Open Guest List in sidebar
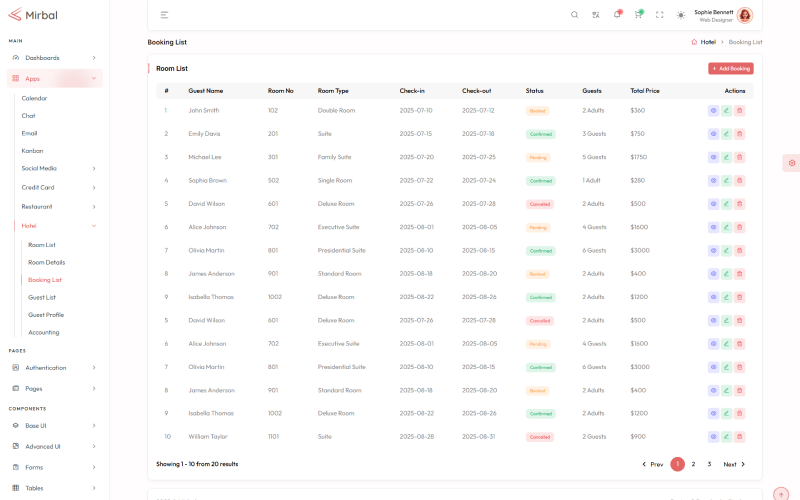This screenshot has height=500, width=800. coord(42,297)
